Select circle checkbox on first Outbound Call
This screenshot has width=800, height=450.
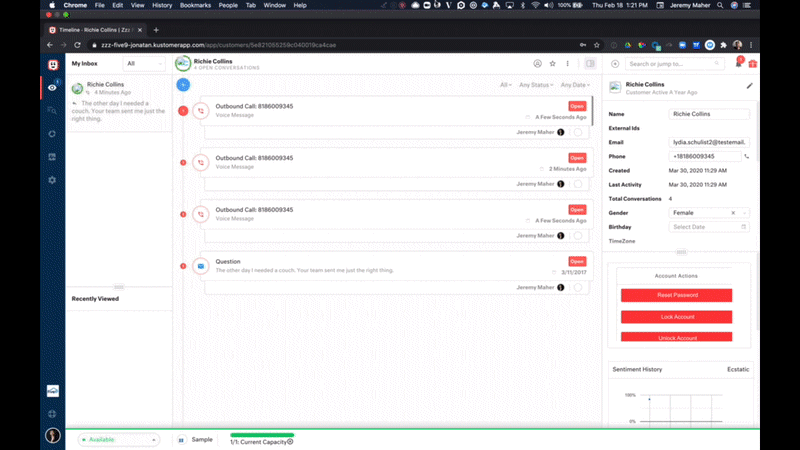tap(578, 132)
